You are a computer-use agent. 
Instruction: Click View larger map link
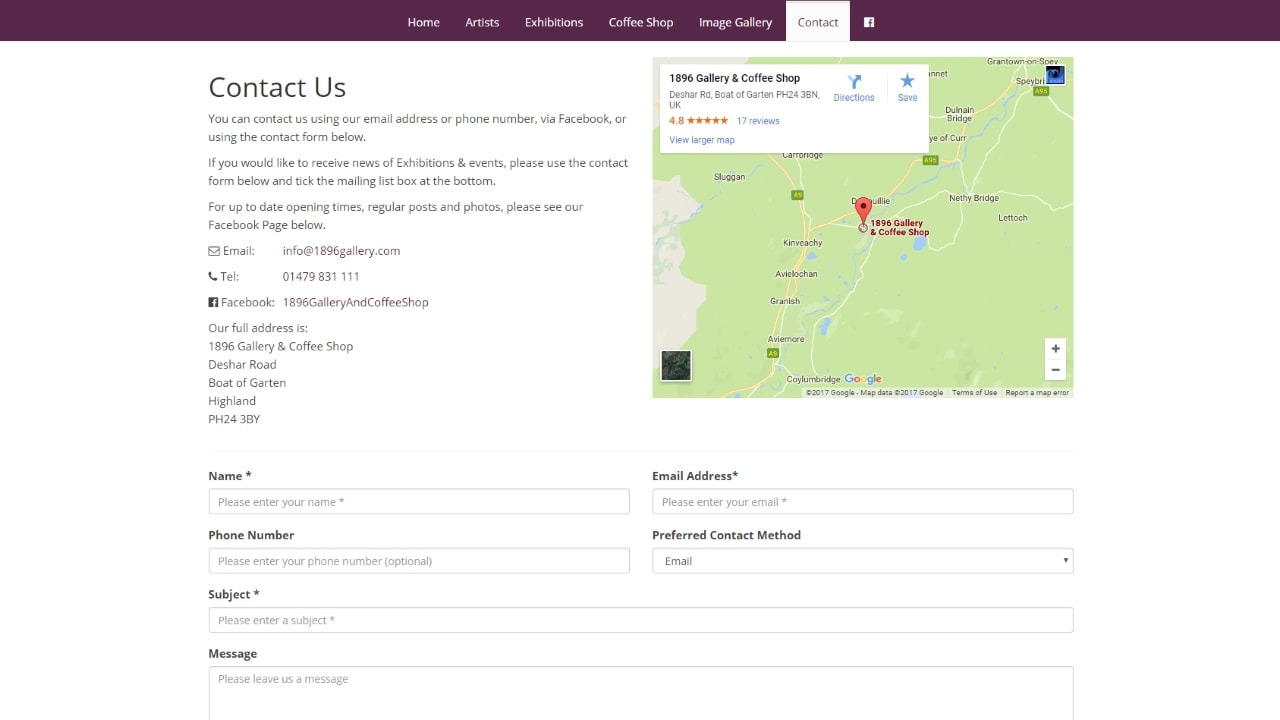(x=702, y=140)
